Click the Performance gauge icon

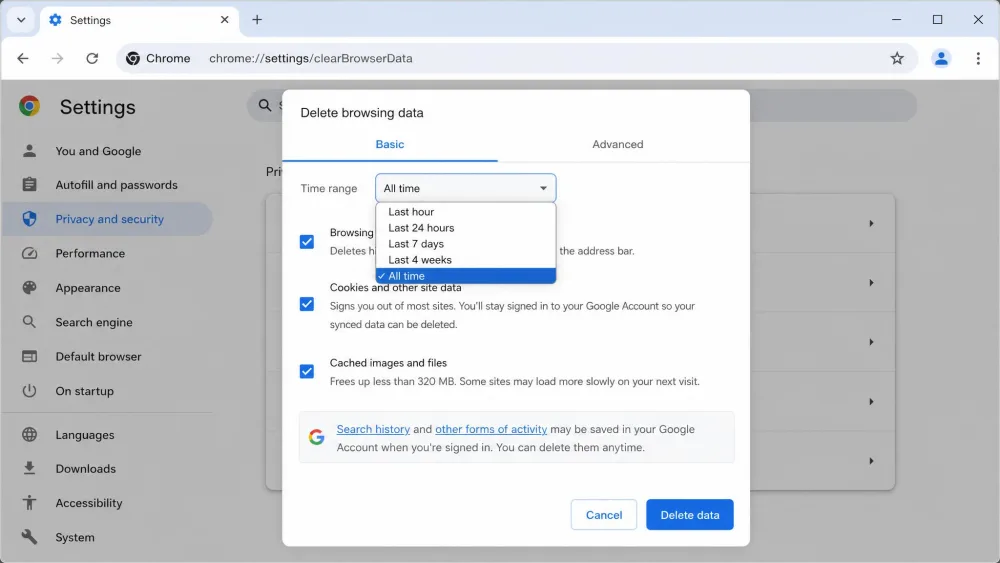(x=29, y=253)
